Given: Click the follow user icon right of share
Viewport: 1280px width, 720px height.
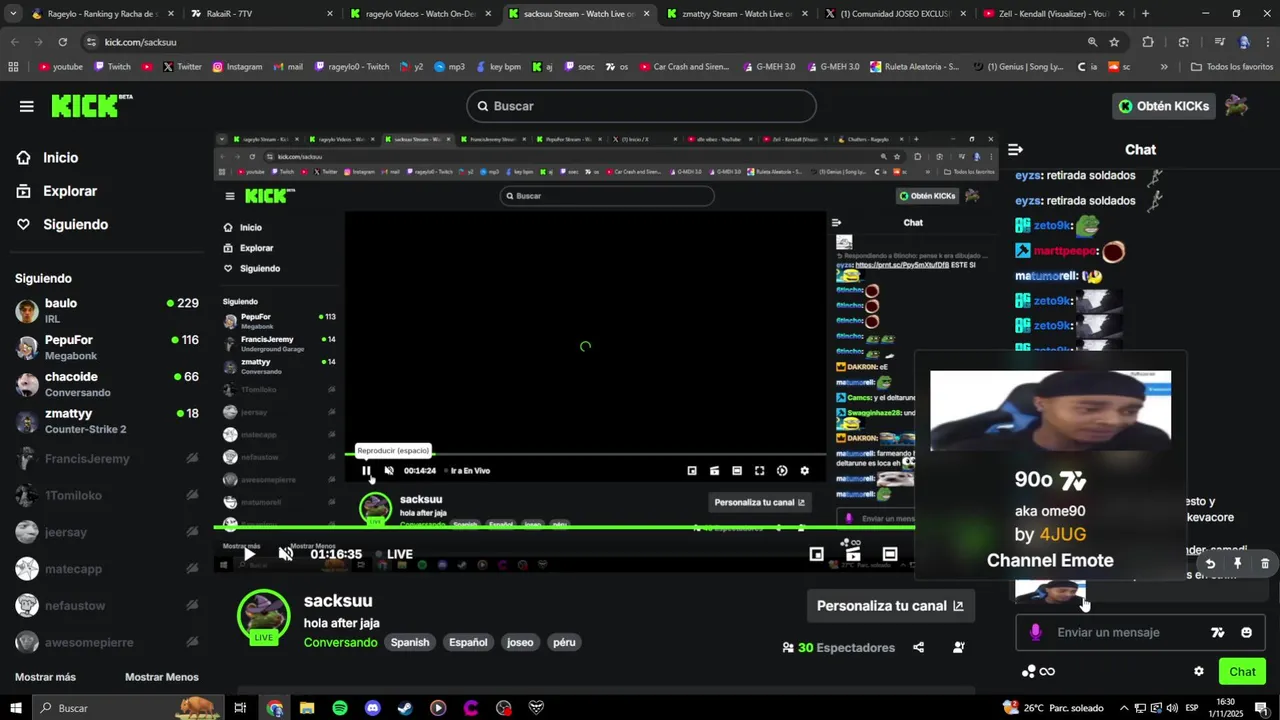Looking at the screenshot, I should pos(959,647).
